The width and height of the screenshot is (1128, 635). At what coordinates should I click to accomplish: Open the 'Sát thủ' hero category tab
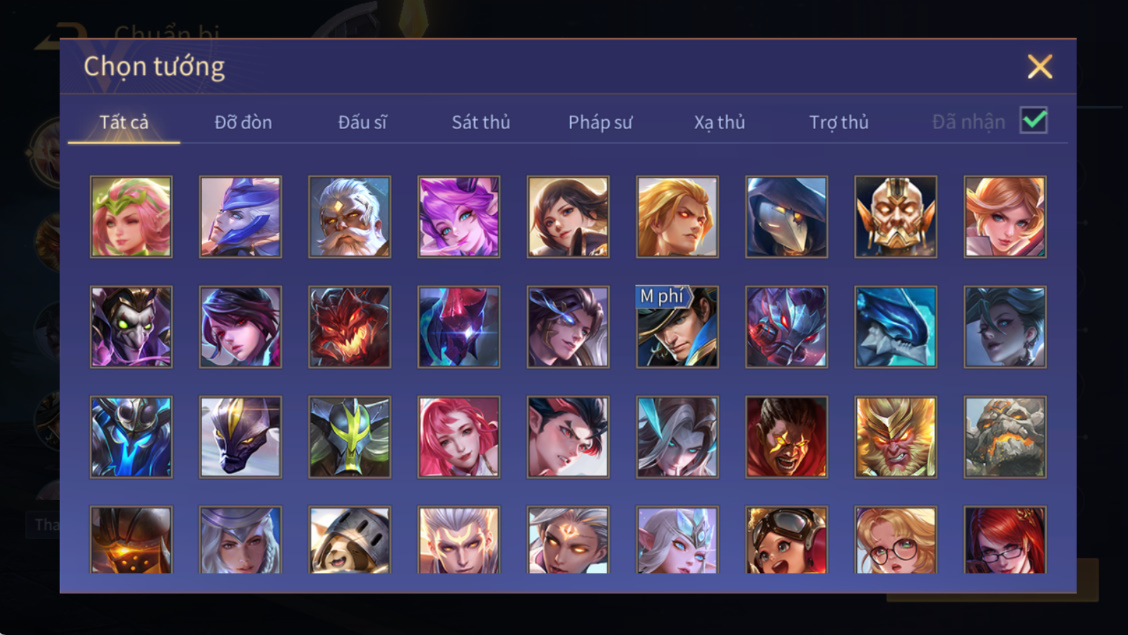click(481, 122)
